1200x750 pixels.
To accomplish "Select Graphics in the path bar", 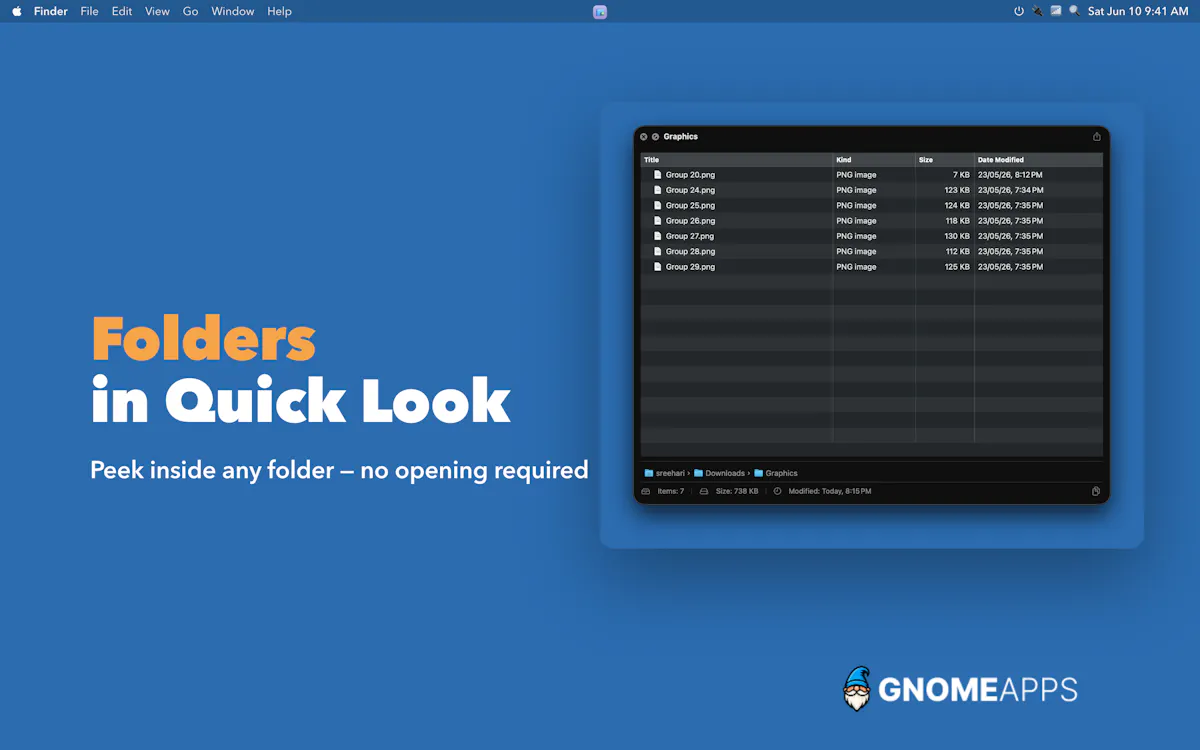I will (x=782, y=473).
